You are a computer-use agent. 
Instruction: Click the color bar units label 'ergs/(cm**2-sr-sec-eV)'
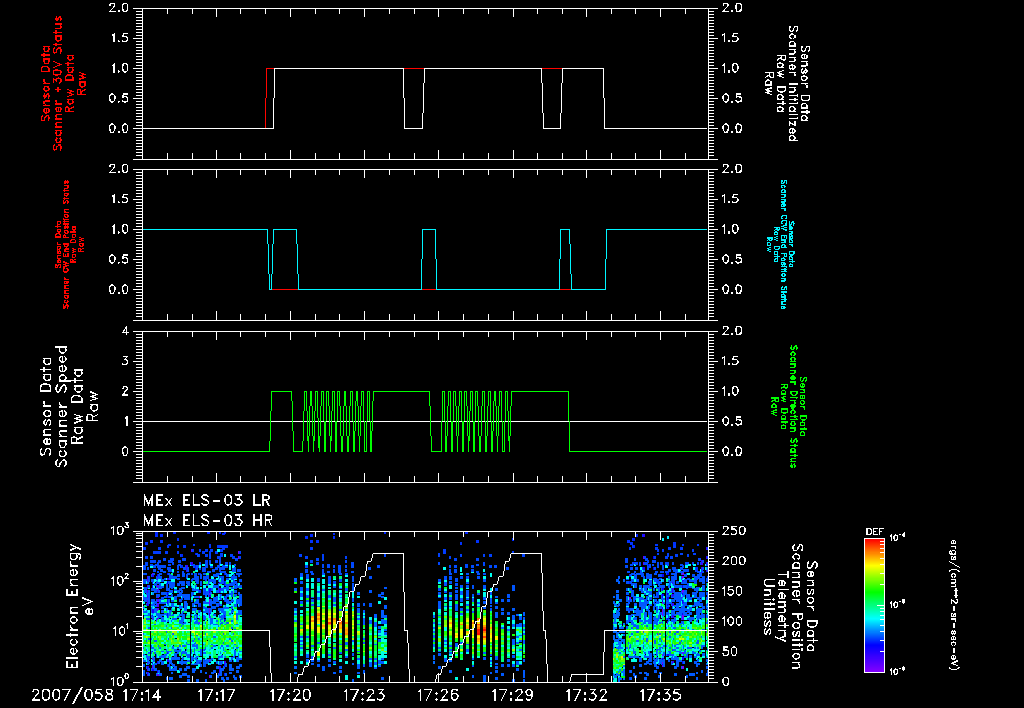click(953, 604)
